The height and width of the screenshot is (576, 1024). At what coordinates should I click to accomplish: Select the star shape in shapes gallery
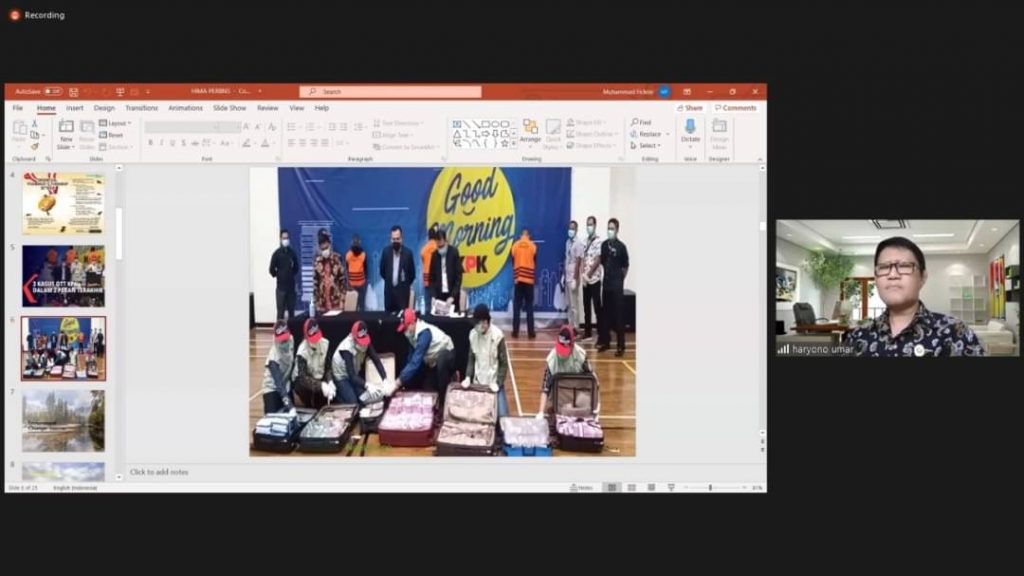pos(504,143)
